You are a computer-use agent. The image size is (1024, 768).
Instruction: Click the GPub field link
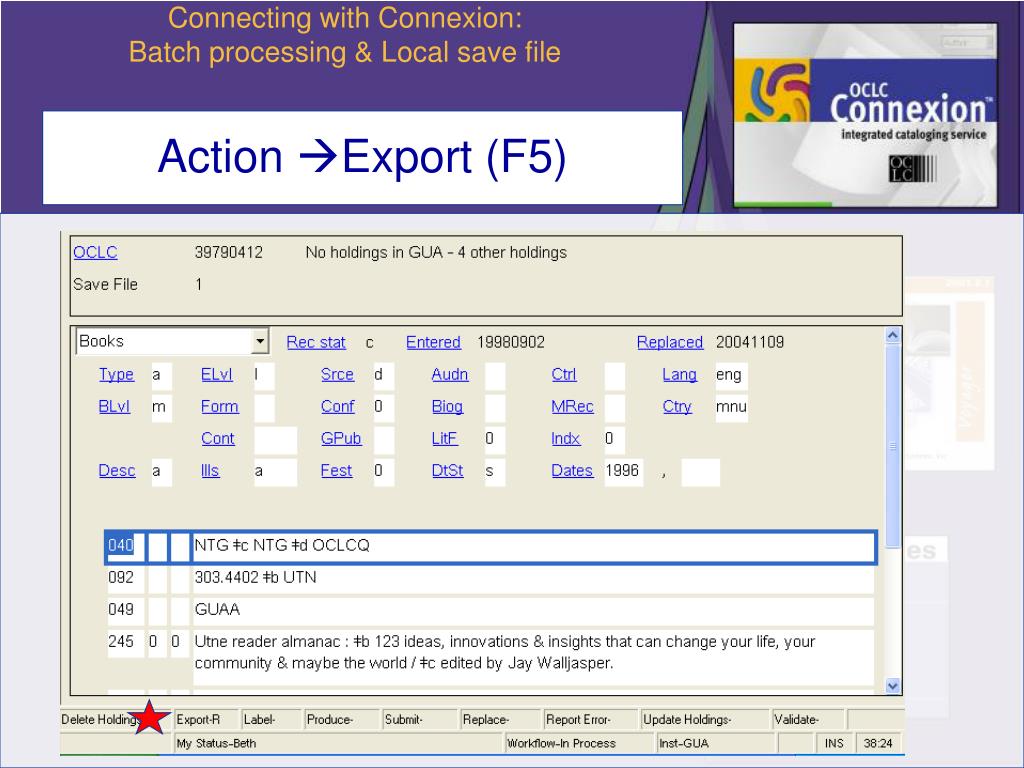click(341, 438)
